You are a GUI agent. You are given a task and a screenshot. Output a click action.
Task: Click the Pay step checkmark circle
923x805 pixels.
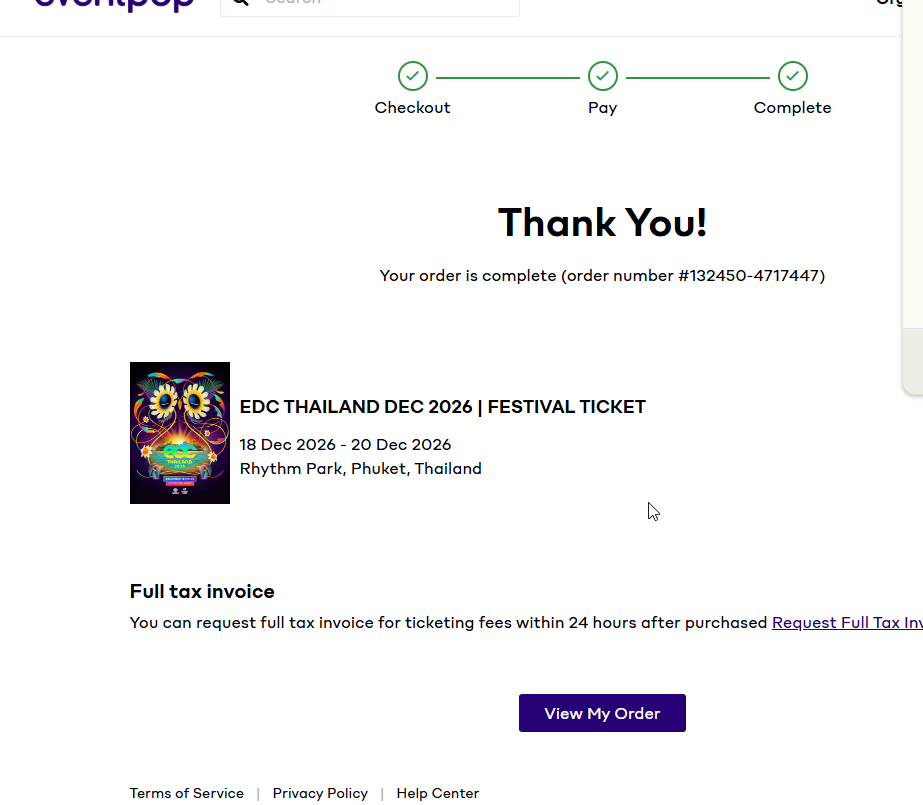pos(603,76)
